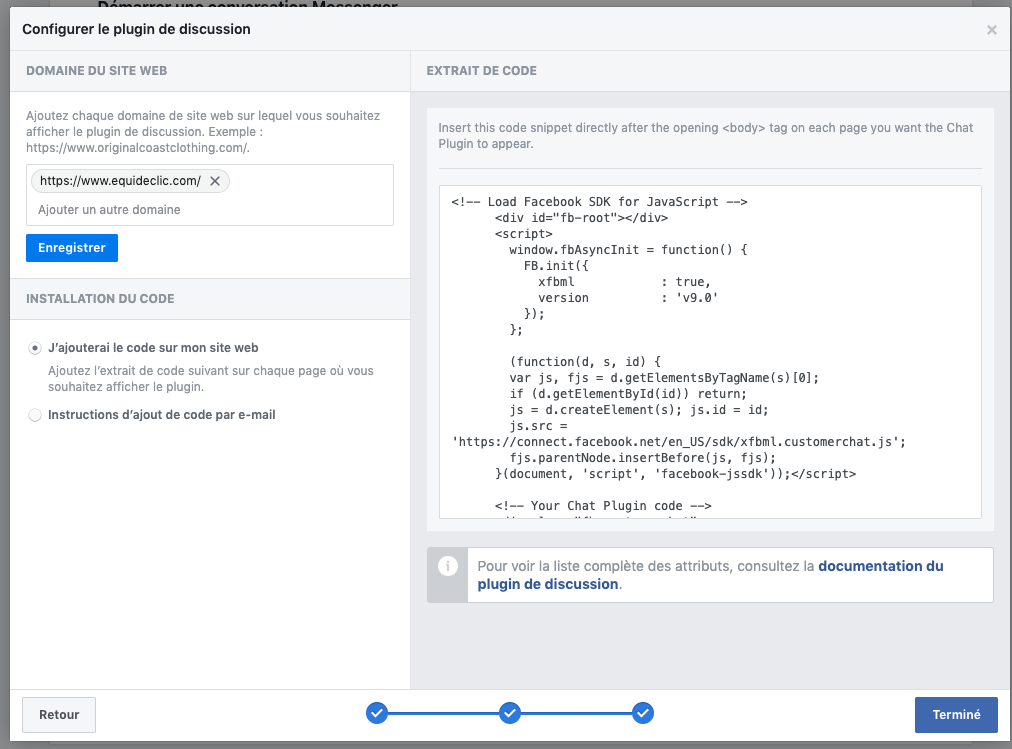Click the second progress step checkmark
Screen dimensions: 1012x749
click(510, 713)
